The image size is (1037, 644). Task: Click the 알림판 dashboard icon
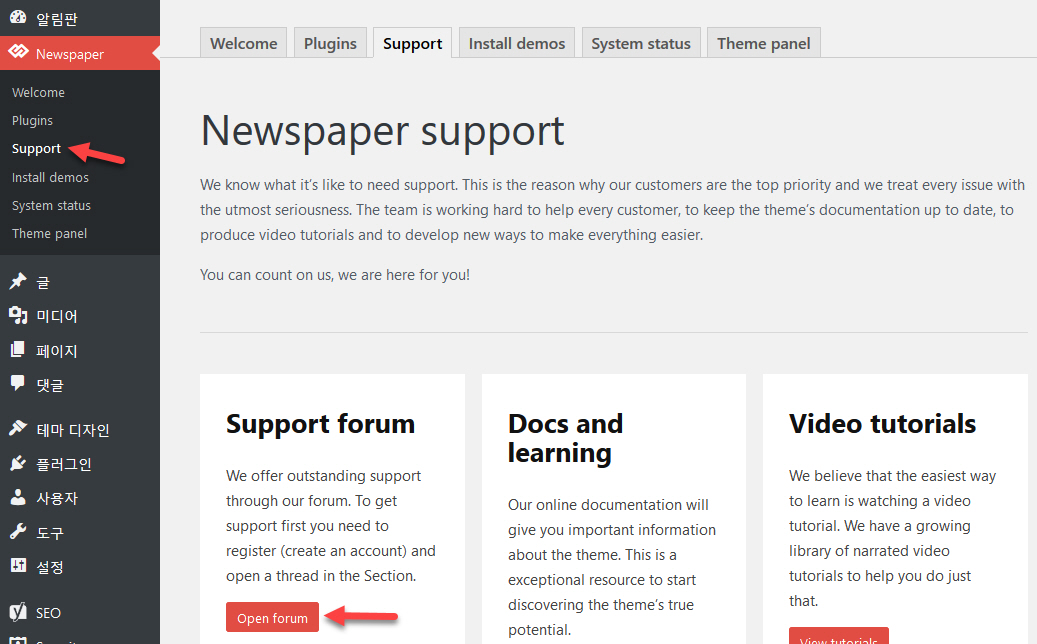tap(18, 17)
